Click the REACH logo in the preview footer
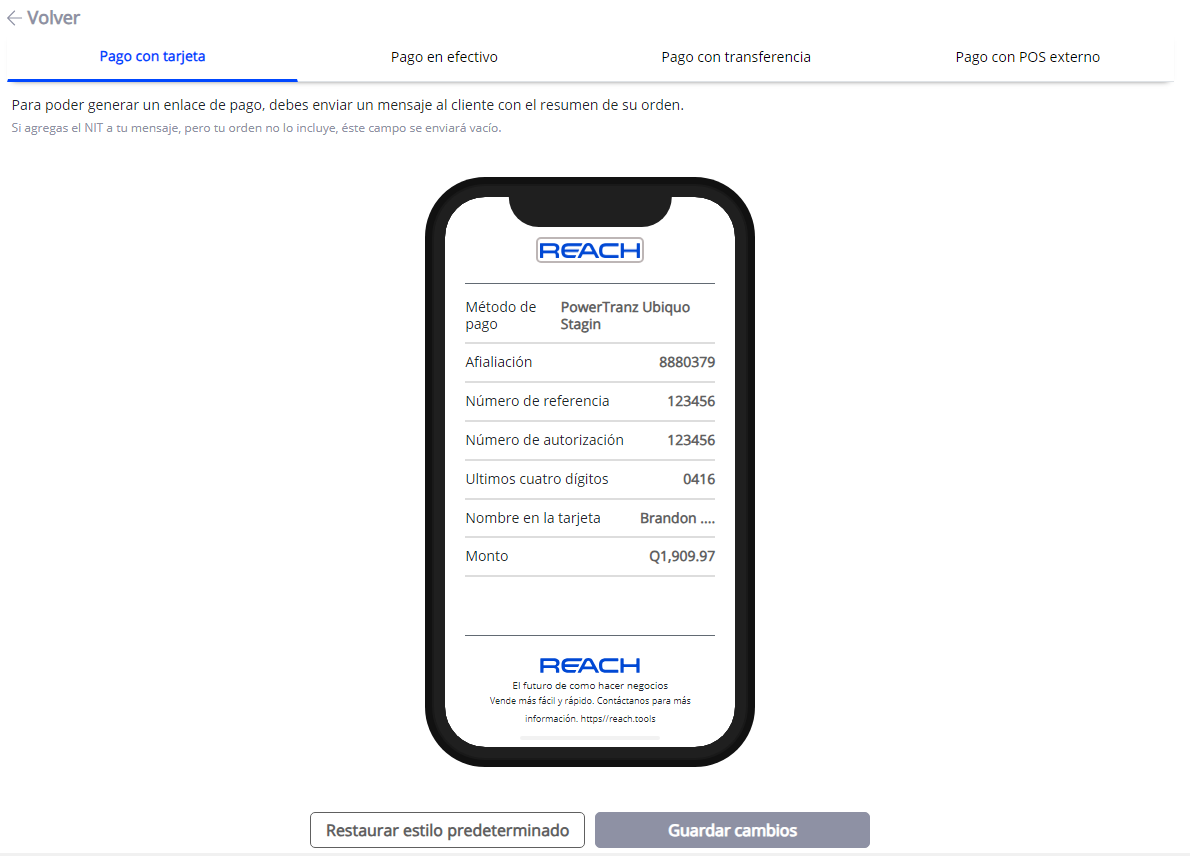The width and height of the screenshot is (1190, 867). [589, 665]
